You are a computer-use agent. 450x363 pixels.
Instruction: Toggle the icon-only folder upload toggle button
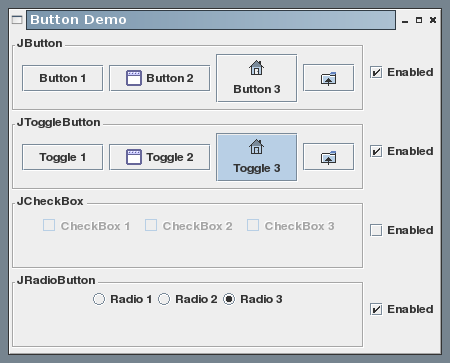[x=328, y=157]
